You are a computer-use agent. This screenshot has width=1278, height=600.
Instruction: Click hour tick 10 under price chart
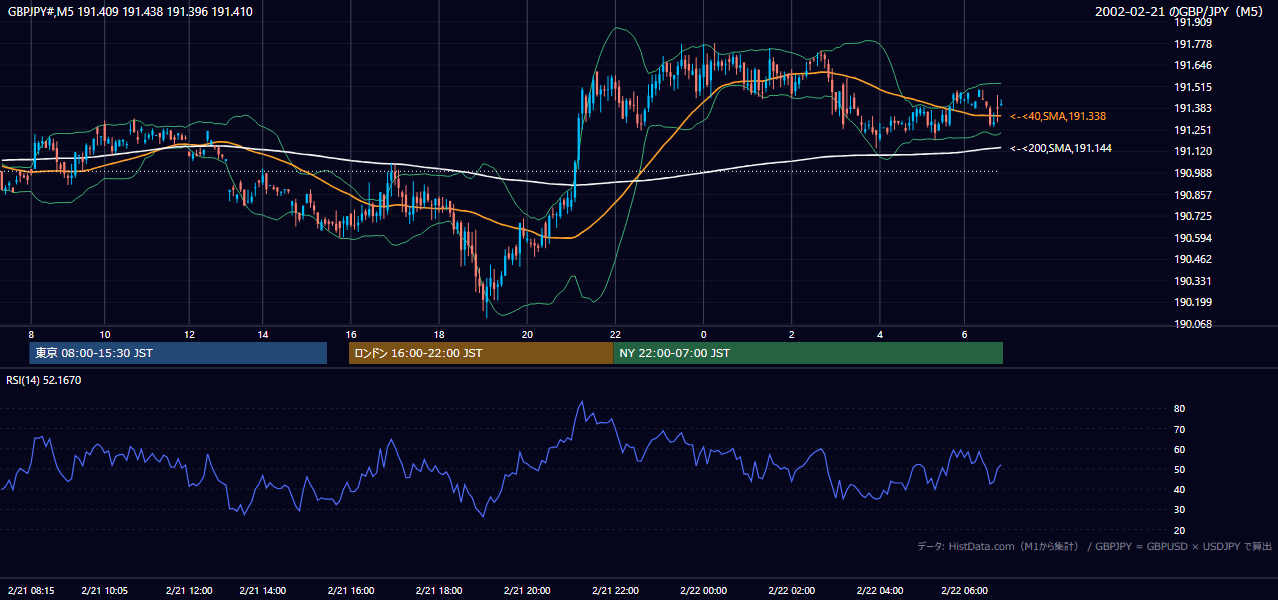[x=104, y=334]
